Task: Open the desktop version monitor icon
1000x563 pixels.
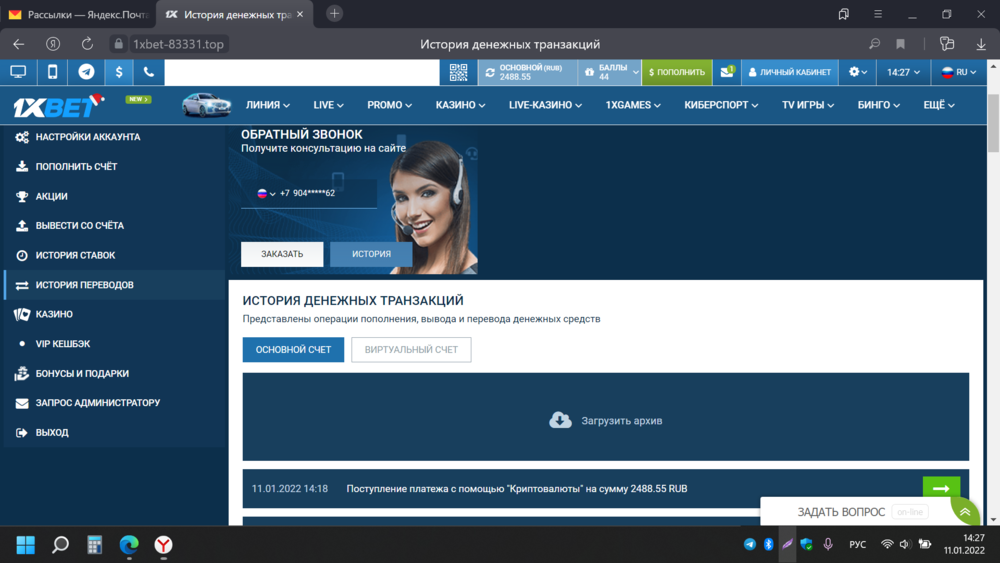Action: [x=18, y=72]
